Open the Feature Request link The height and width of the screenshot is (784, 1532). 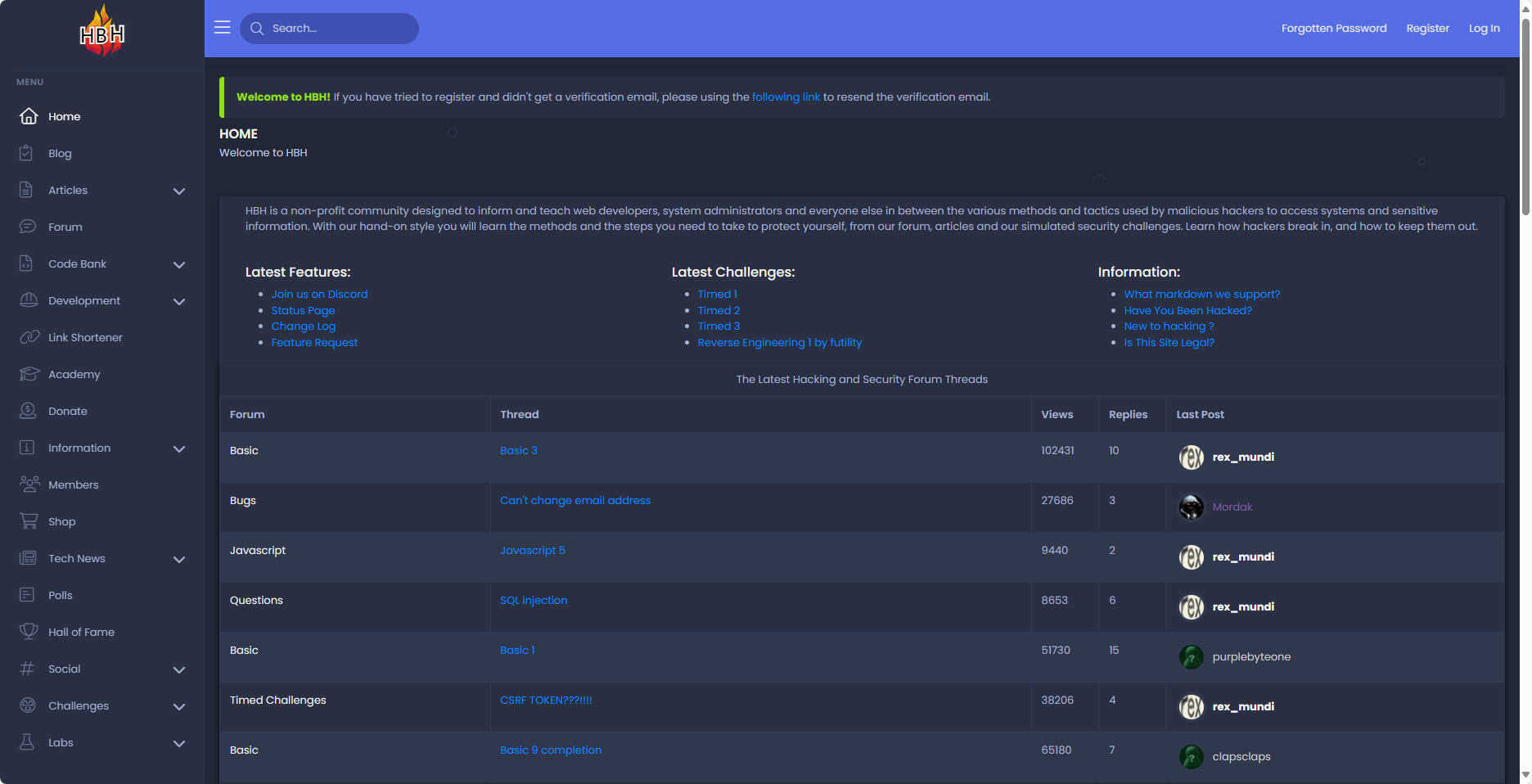(314, 342)
